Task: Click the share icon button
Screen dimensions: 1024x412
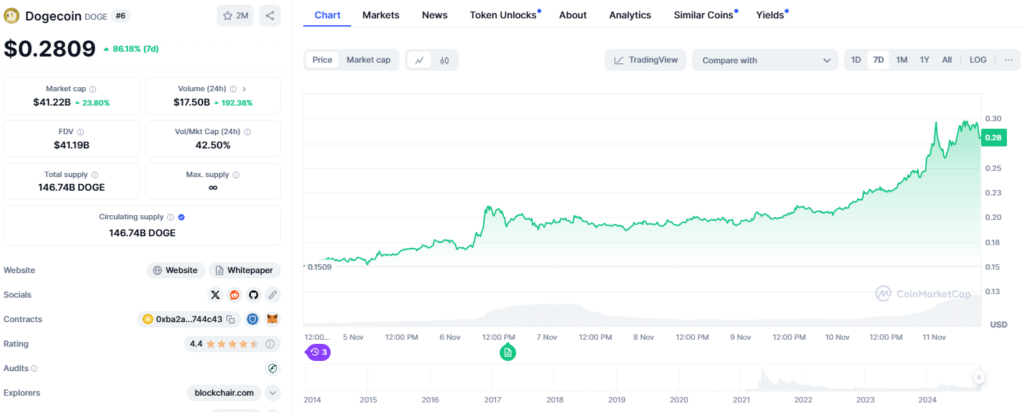Action: (x=270, y=16)
